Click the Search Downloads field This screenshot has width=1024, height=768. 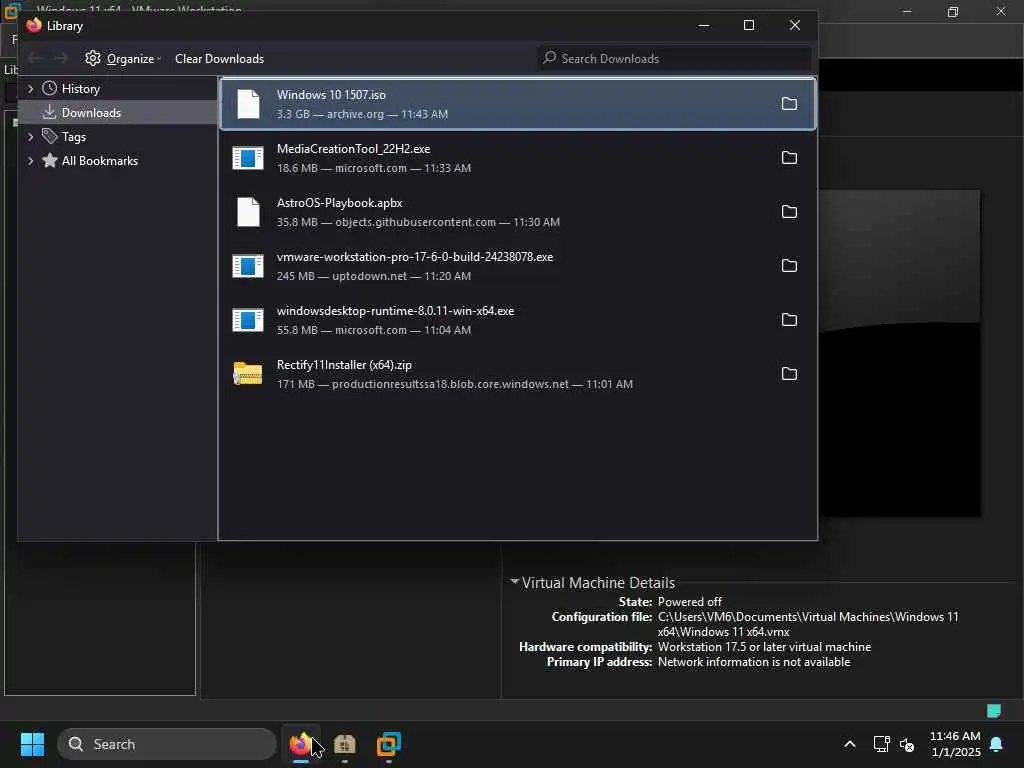(x=674, y=59)
